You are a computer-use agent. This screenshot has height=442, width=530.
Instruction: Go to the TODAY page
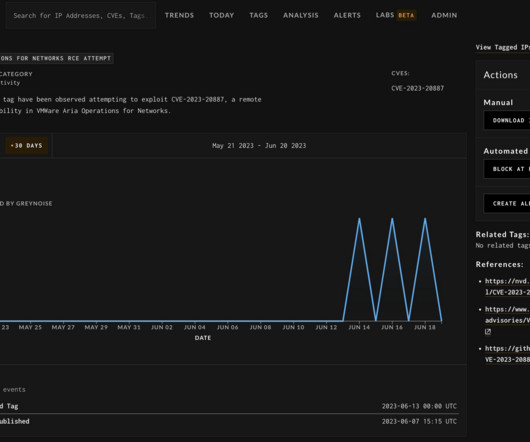221,15
